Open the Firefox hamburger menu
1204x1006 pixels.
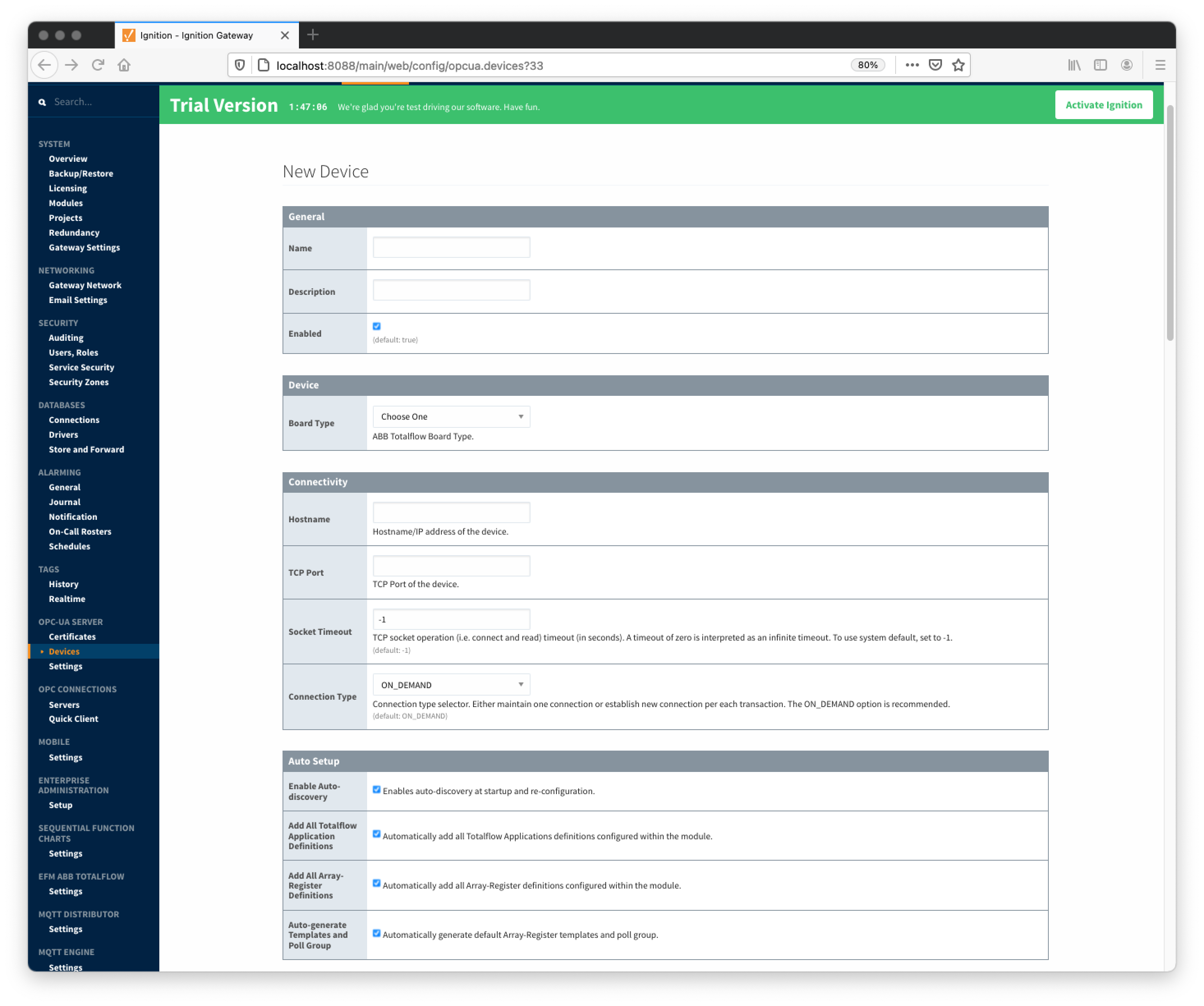point(1160,65)
